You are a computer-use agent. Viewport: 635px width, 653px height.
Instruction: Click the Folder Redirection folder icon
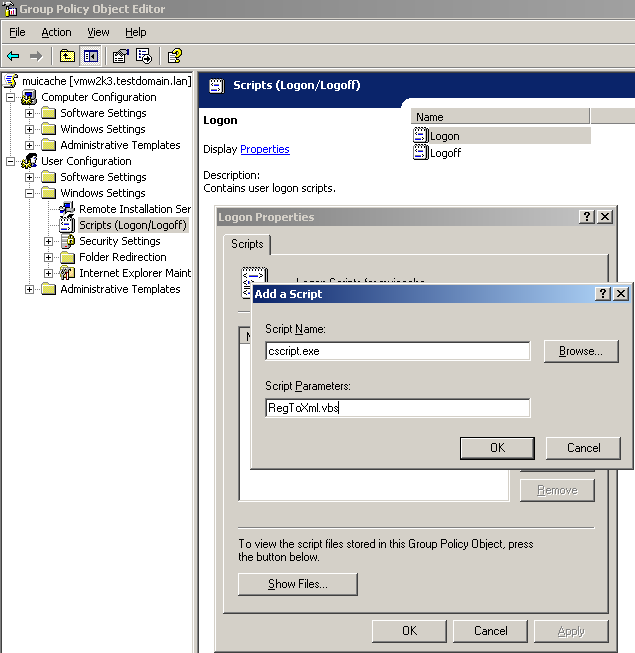pos(67,257)
